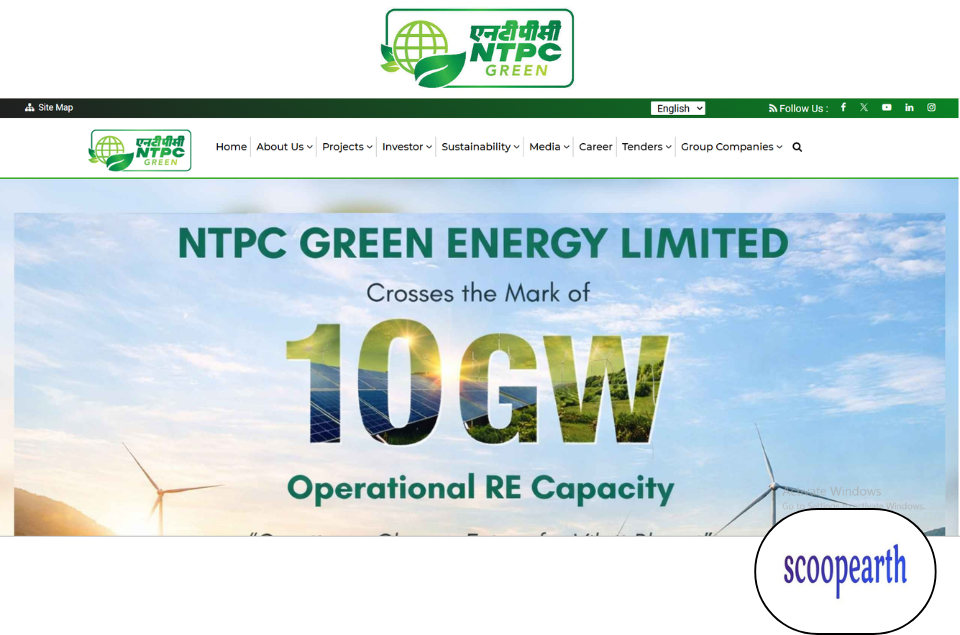Open the X (Twitter) icon
The width and height of the screenshot is (960, 635).
point(864,107)
